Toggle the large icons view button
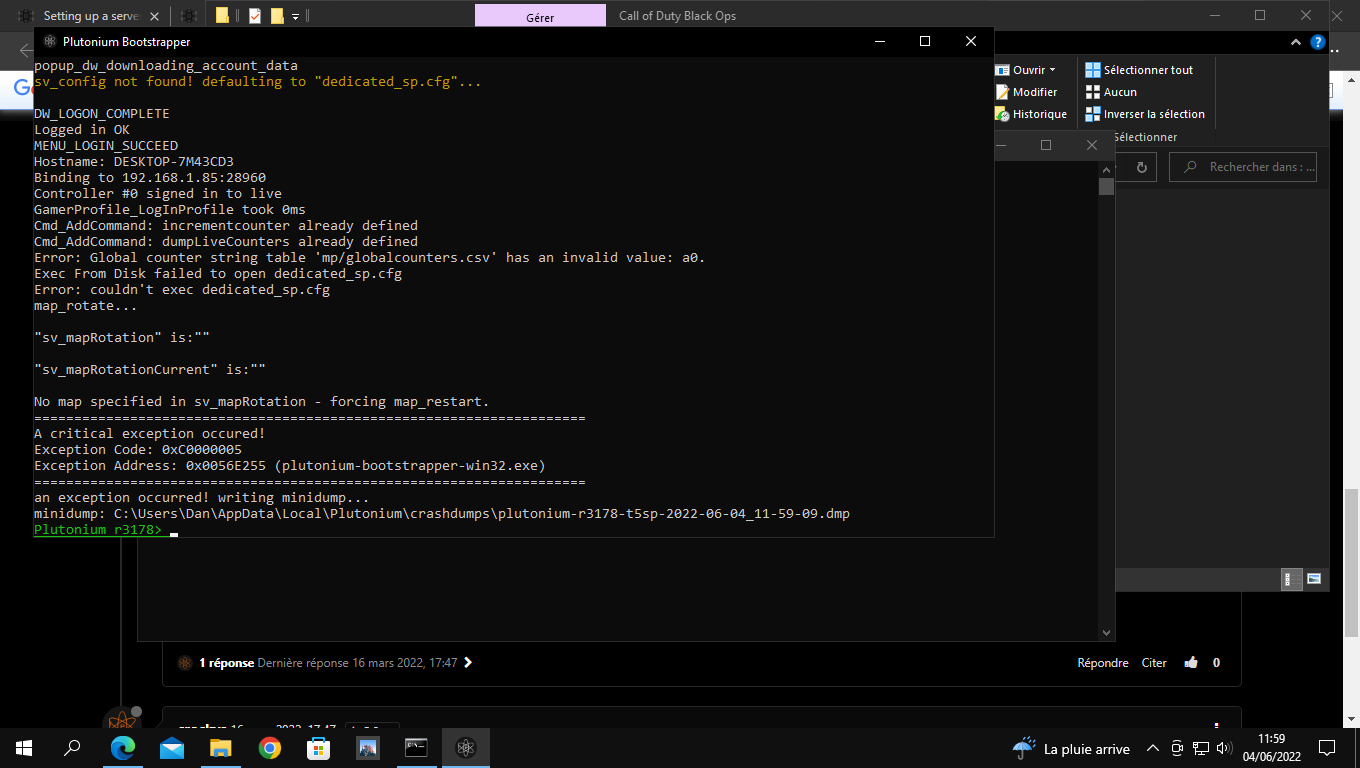 pyautogui.click(x=1314, y=579)
